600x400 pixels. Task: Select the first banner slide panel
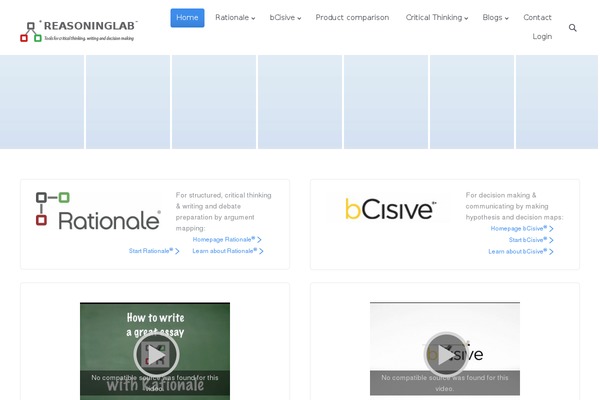(42, 102)
